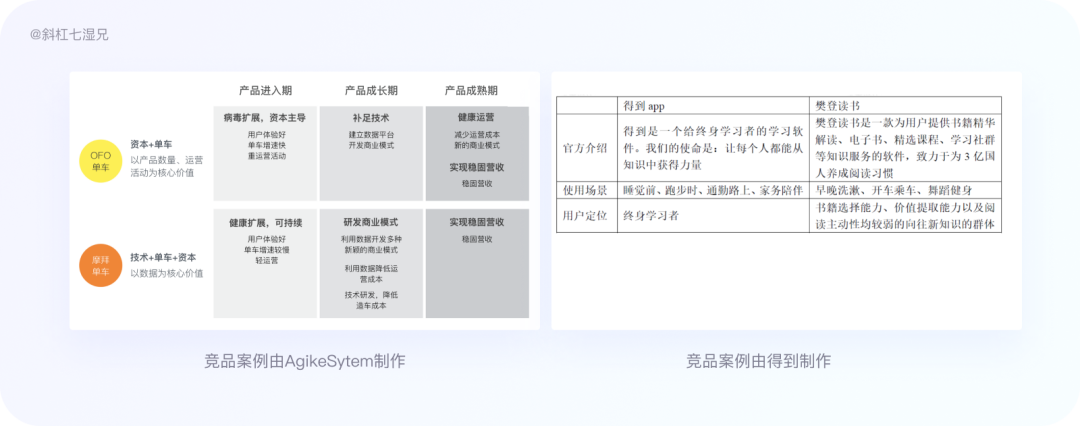Click the 利用数据降低运营成本 text
The width and height of the screenshot is (1080, 426).
click(371, 274)
